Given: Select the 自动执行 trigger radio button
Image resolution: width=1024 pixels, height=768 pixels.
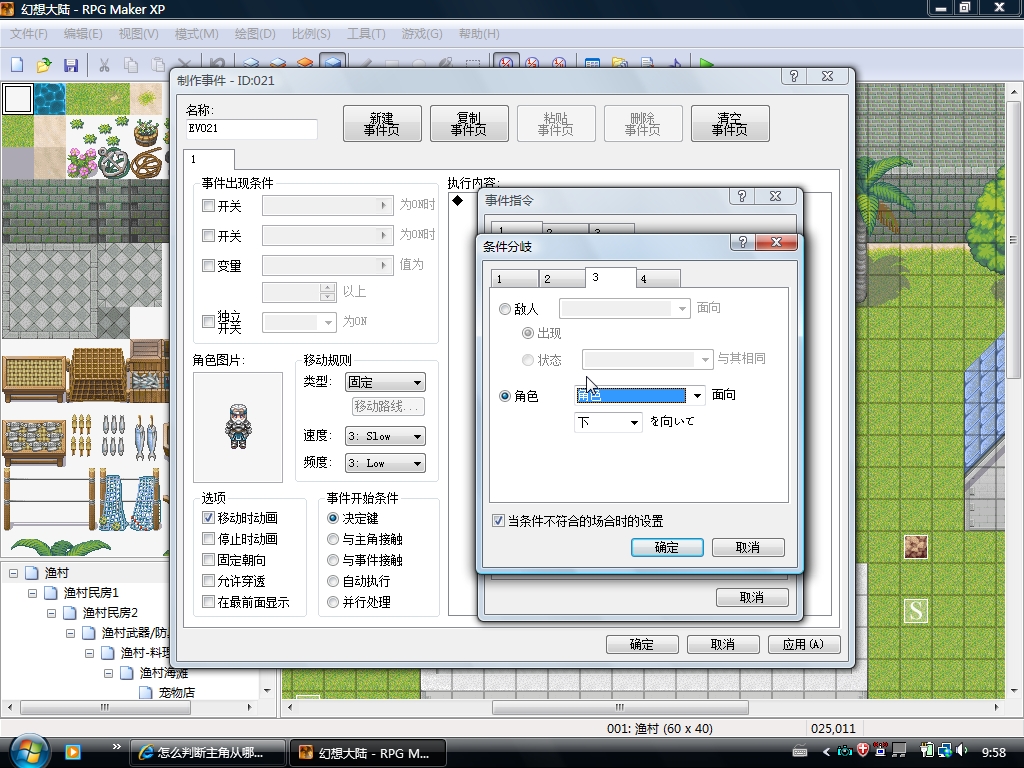Looking at the screenshot, I should [333, 581].
